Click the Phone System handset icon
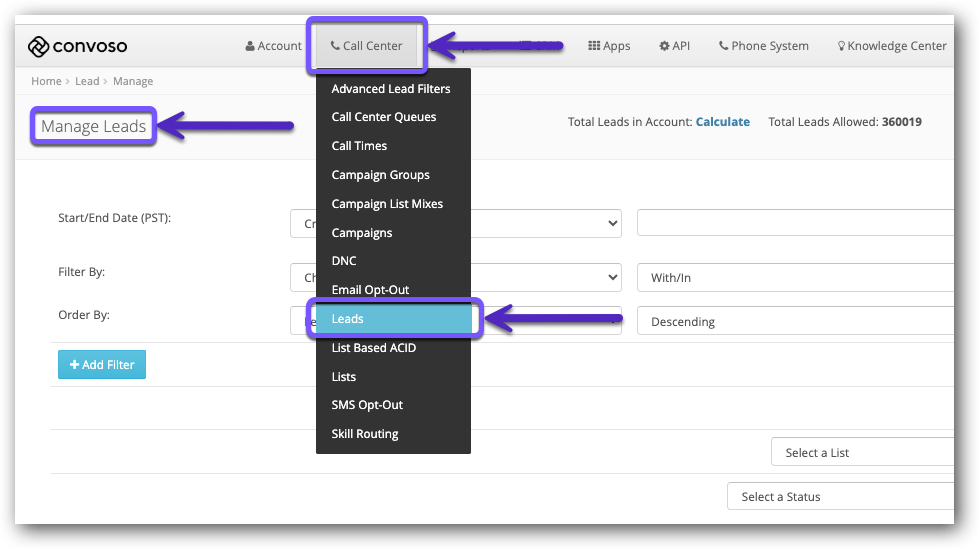979x549 pixels. pos(723,46)
